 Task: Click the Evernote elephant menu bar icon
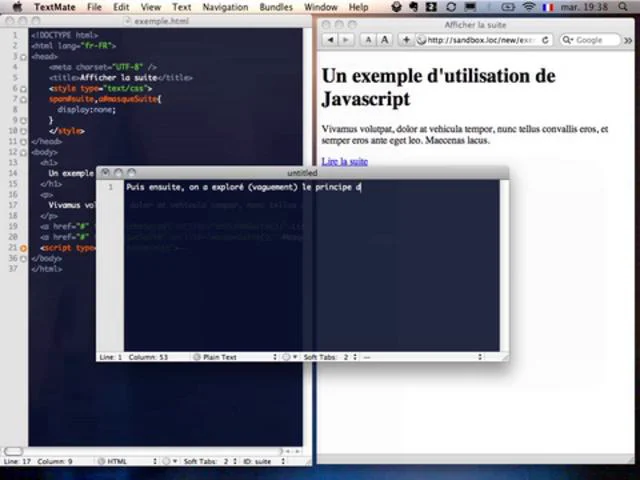(x=413, y=7)
